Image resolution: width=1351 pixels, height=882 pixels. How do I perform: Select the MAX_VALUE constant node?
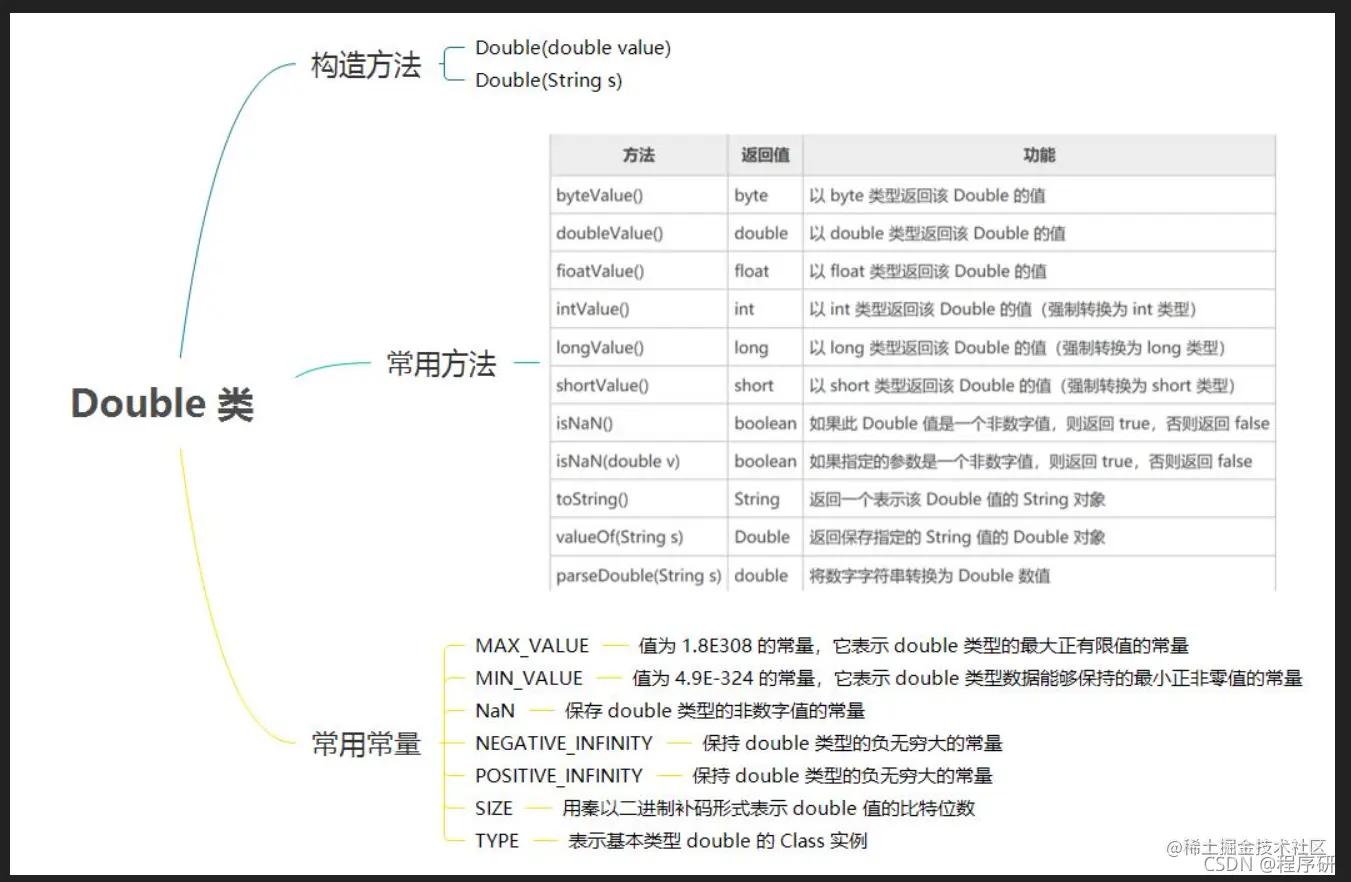pos(532,646)
